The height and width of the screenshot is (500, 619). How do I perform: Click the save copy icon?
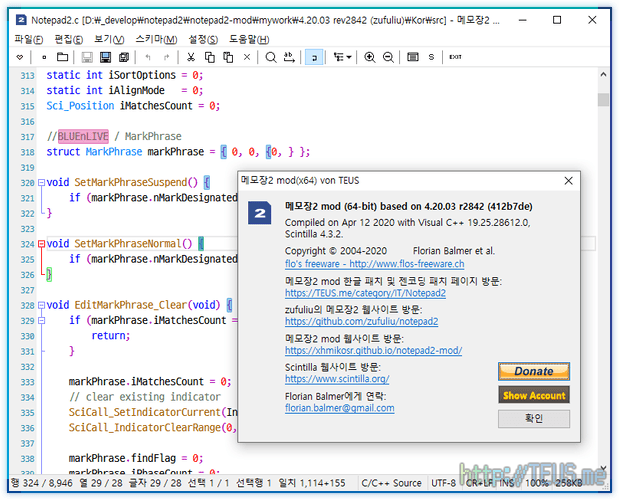(124, 57)
